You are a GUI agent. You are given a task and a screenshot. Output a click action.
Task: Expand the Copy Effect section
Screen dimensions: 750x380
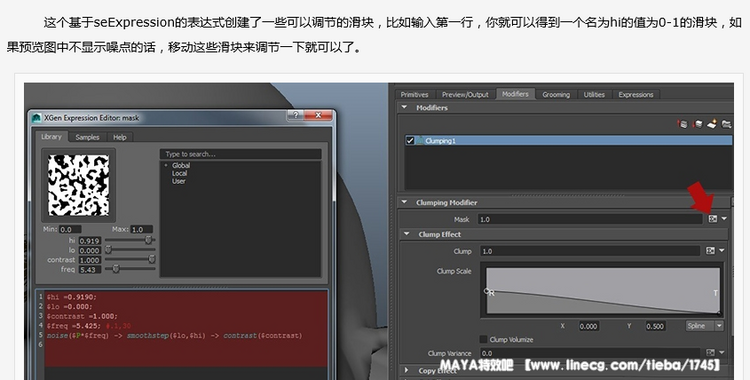pyautogui.click(x=407, y=370)
